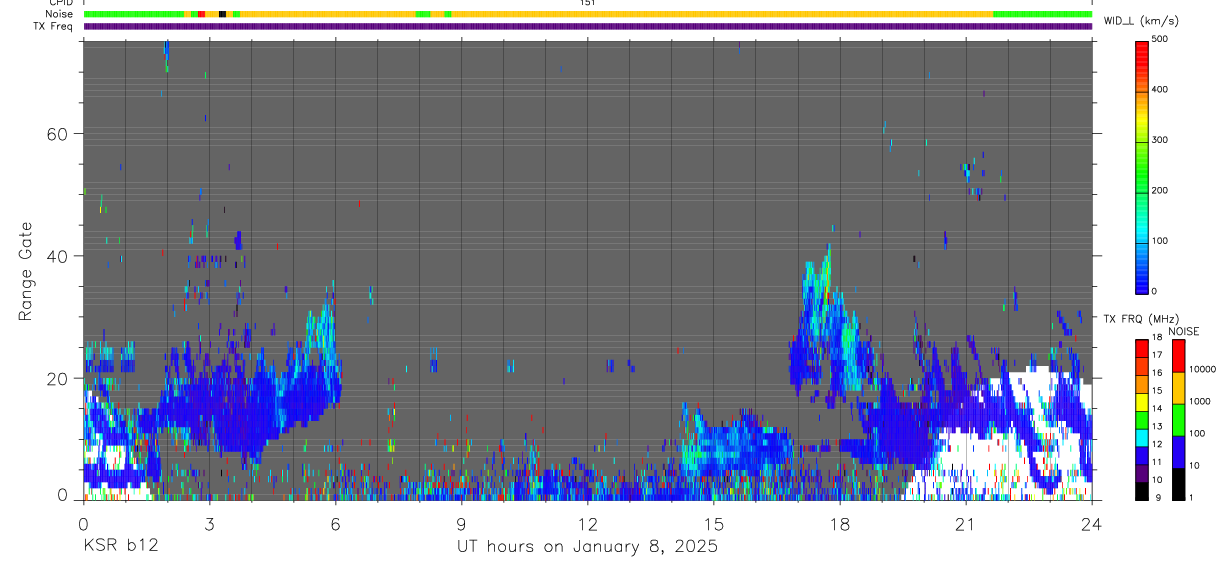1228x567 pixels.
Task: Click the 200 label on WID color bar
Action: 1160,190
